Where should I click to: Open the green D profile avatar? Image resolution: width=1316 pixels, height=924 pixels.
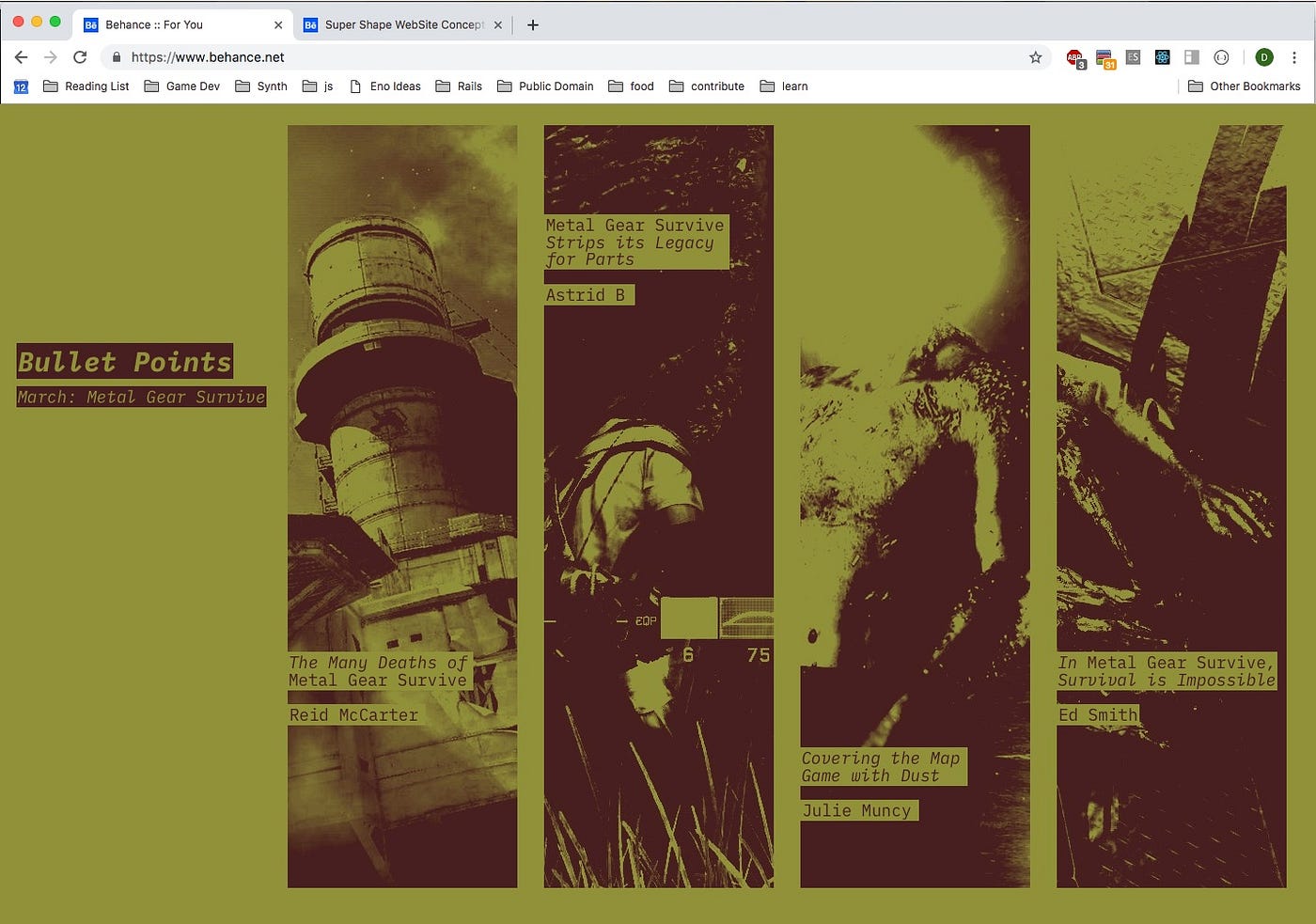click(1264, 57)
